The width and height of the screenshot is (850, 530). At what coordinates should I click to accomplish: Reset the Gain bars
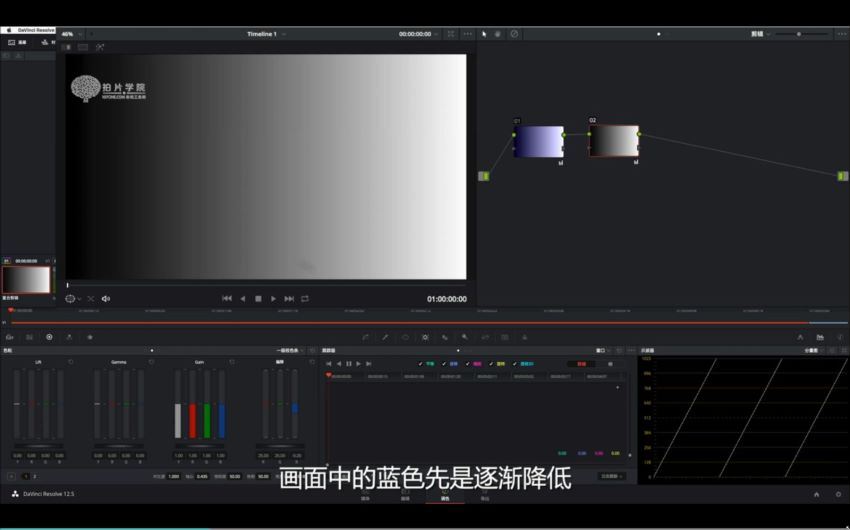pos(231,361)
